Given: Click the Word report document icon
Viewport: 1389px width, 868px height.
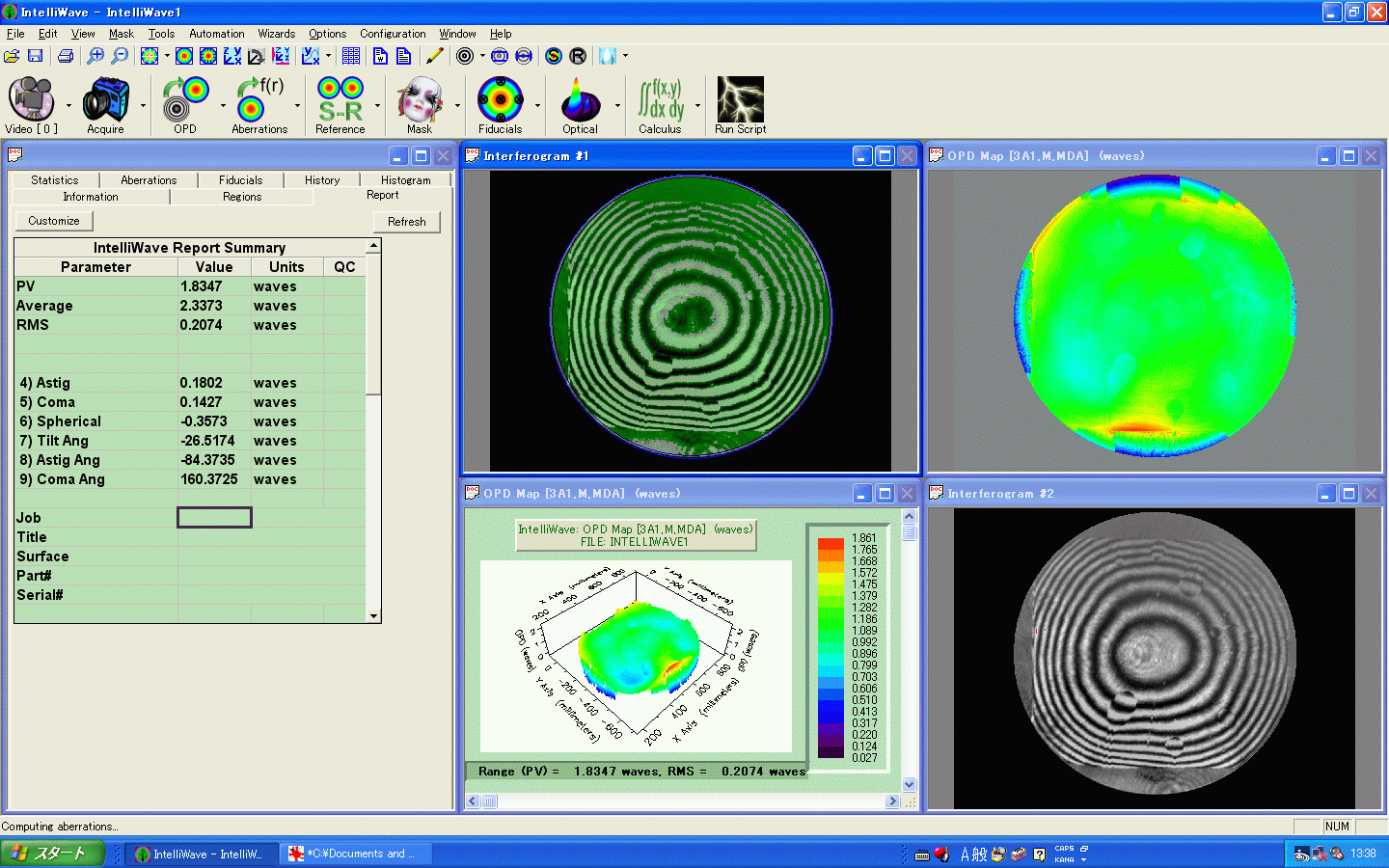Looking at the screenshot, I should point(380,56).
